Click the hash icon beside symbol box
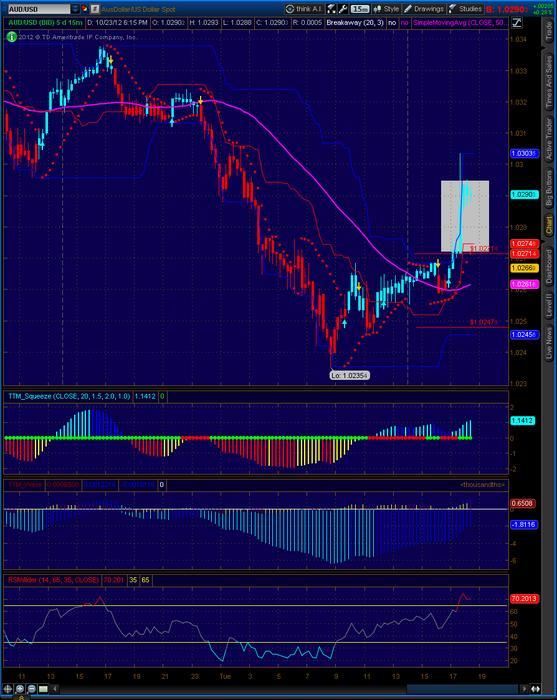 pos(95,9)
